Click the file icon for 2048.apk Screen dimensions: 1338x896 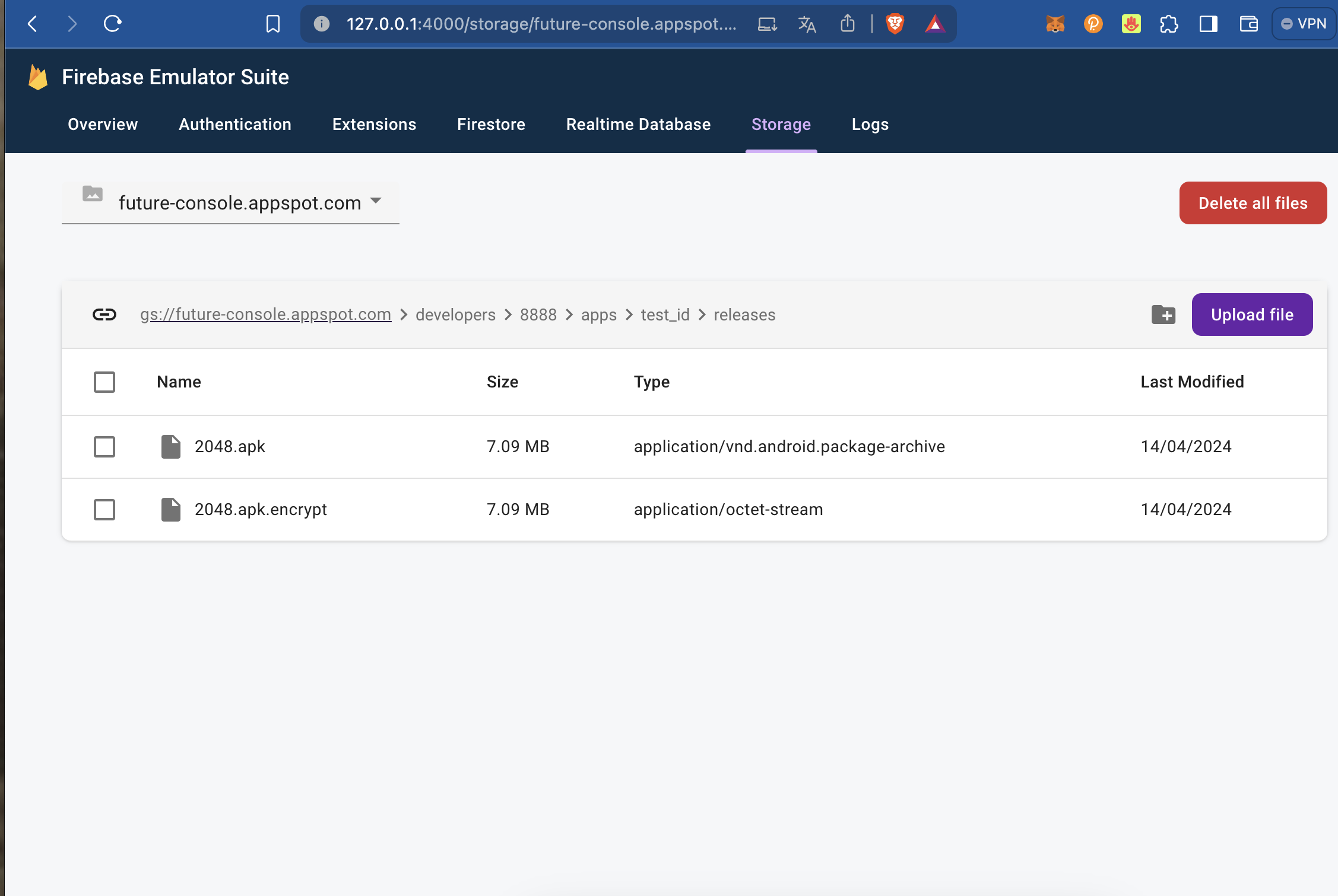point(171,447)
